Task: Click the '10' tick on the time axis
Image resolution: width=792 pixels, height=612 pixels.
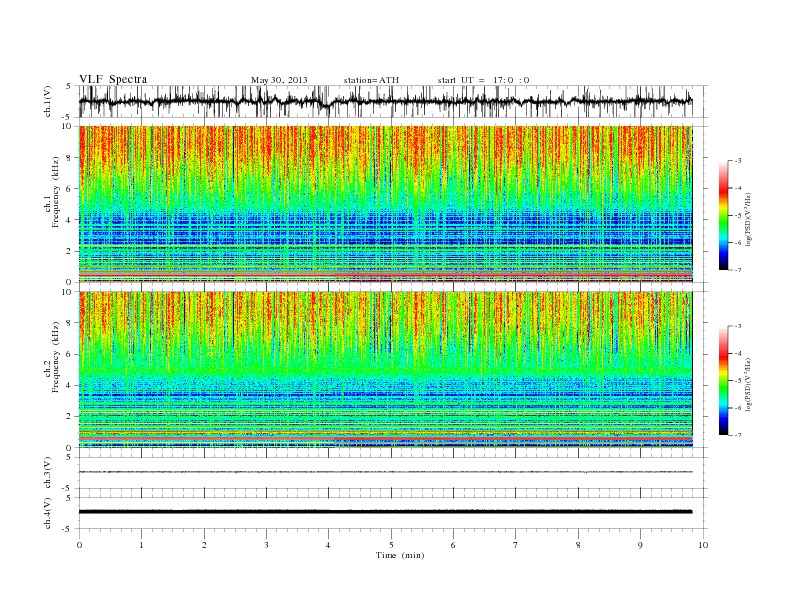Action: coord(703,545)
